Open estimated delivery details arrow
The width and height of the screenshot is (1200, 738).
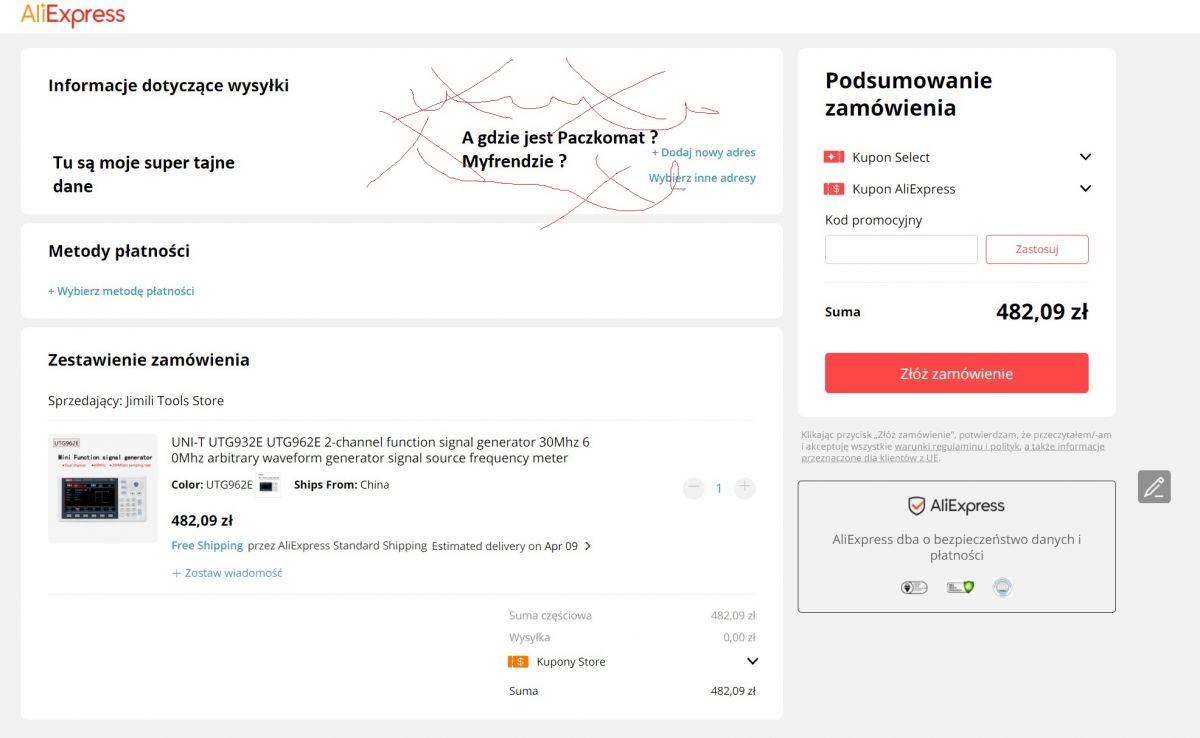[x=588, y=546]
